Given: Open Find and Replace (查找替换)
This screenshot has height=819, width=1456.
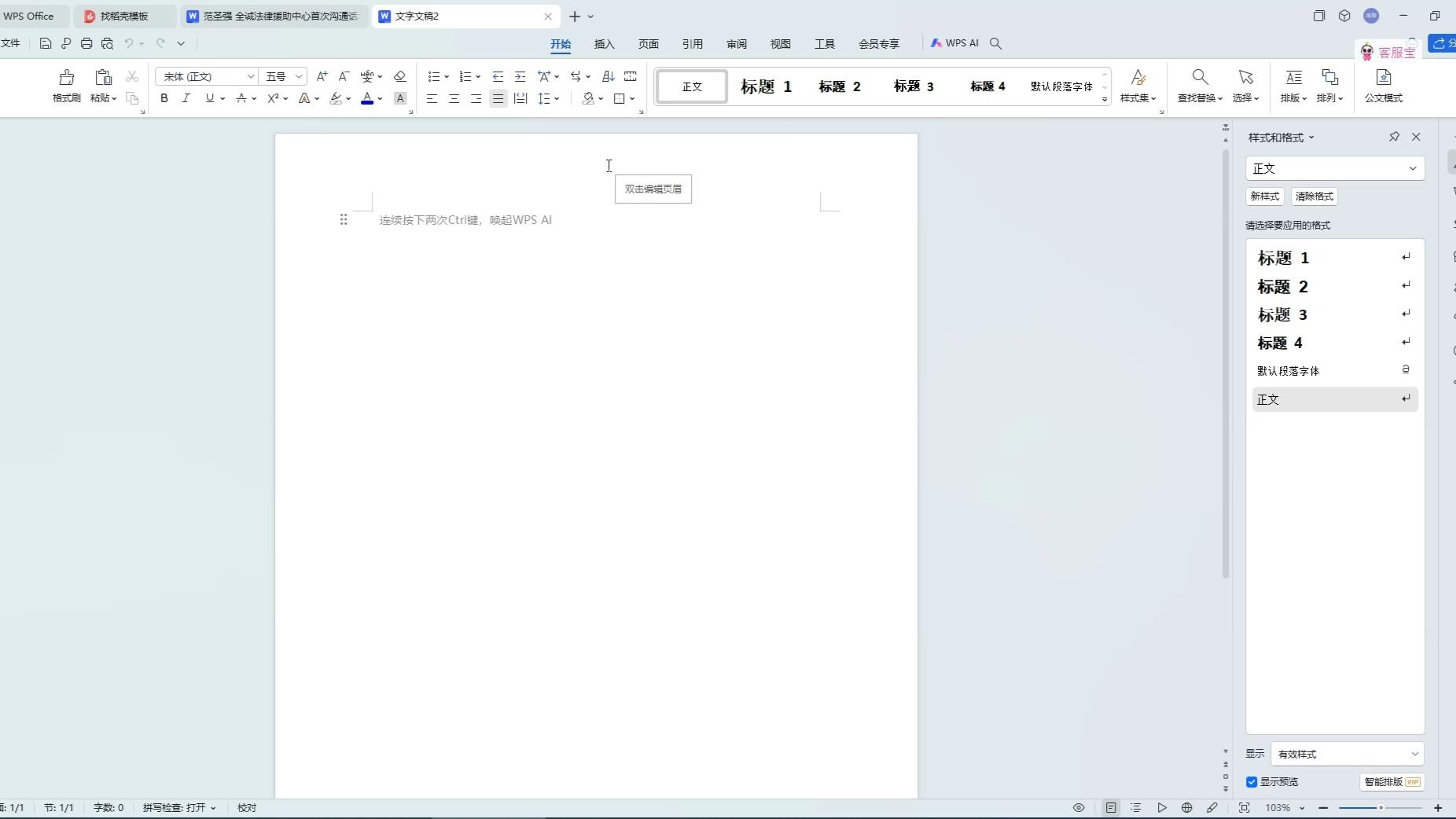Looking at the screenshot, I should click(x=1200, y=86).
